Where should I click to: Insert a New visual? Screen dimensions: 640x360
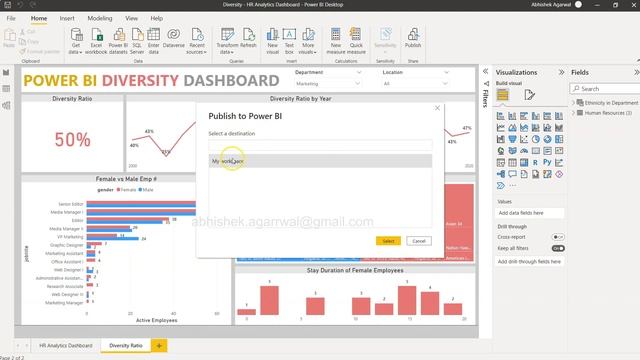click(x=272, y=41)
